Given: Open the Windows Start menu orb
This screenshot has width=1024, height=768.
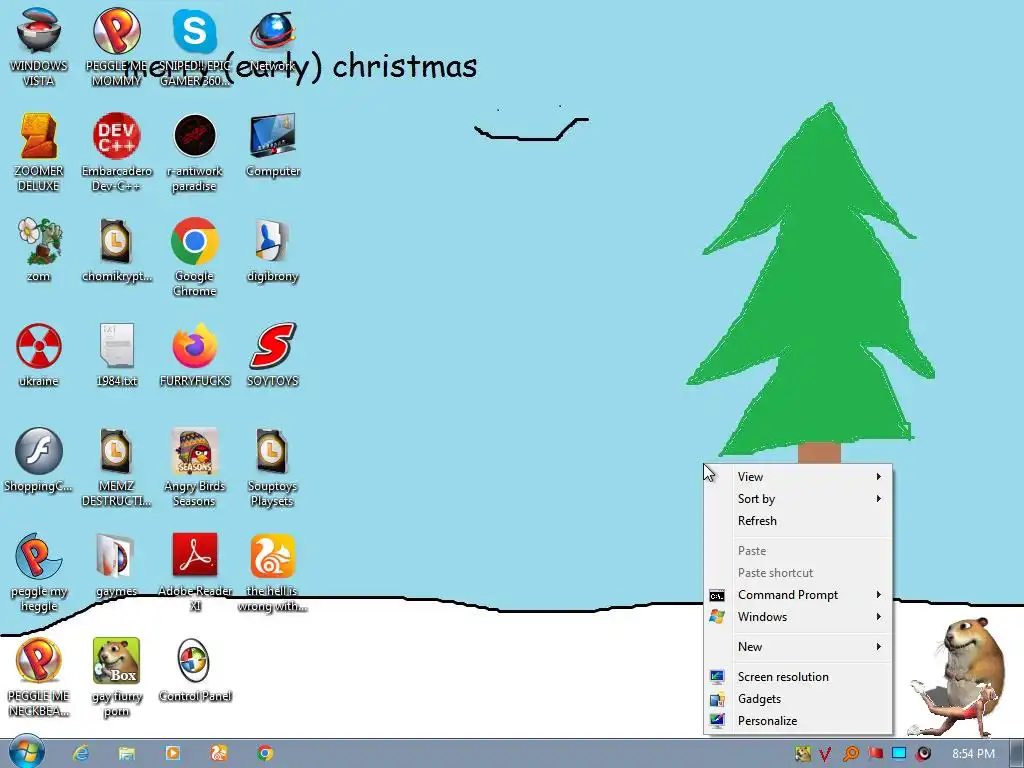Looking at the screenshot, I should (27, 752).
